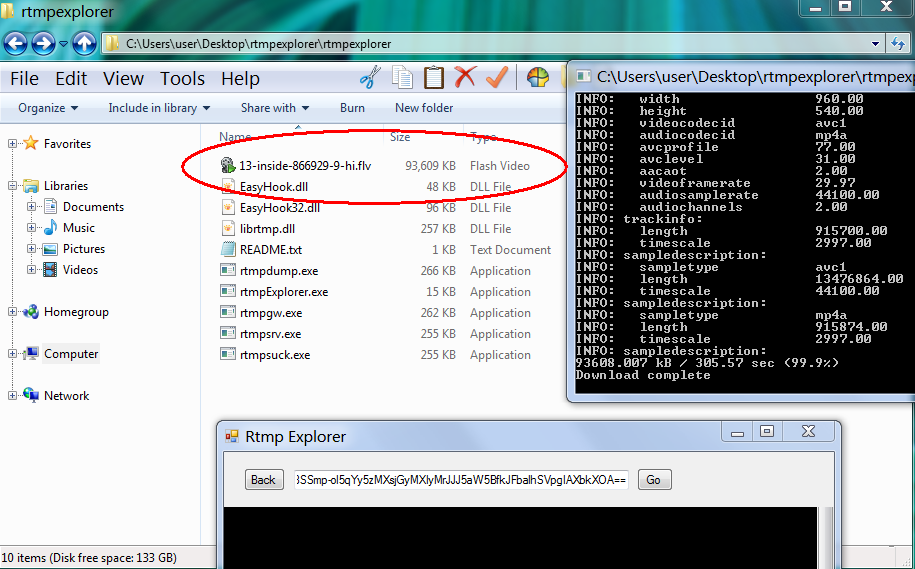Image resolution: width=915 pixels, height=569 pixels.
Task: Expand the Music library node
Action: pyautogui.click(x=32, y=228)
